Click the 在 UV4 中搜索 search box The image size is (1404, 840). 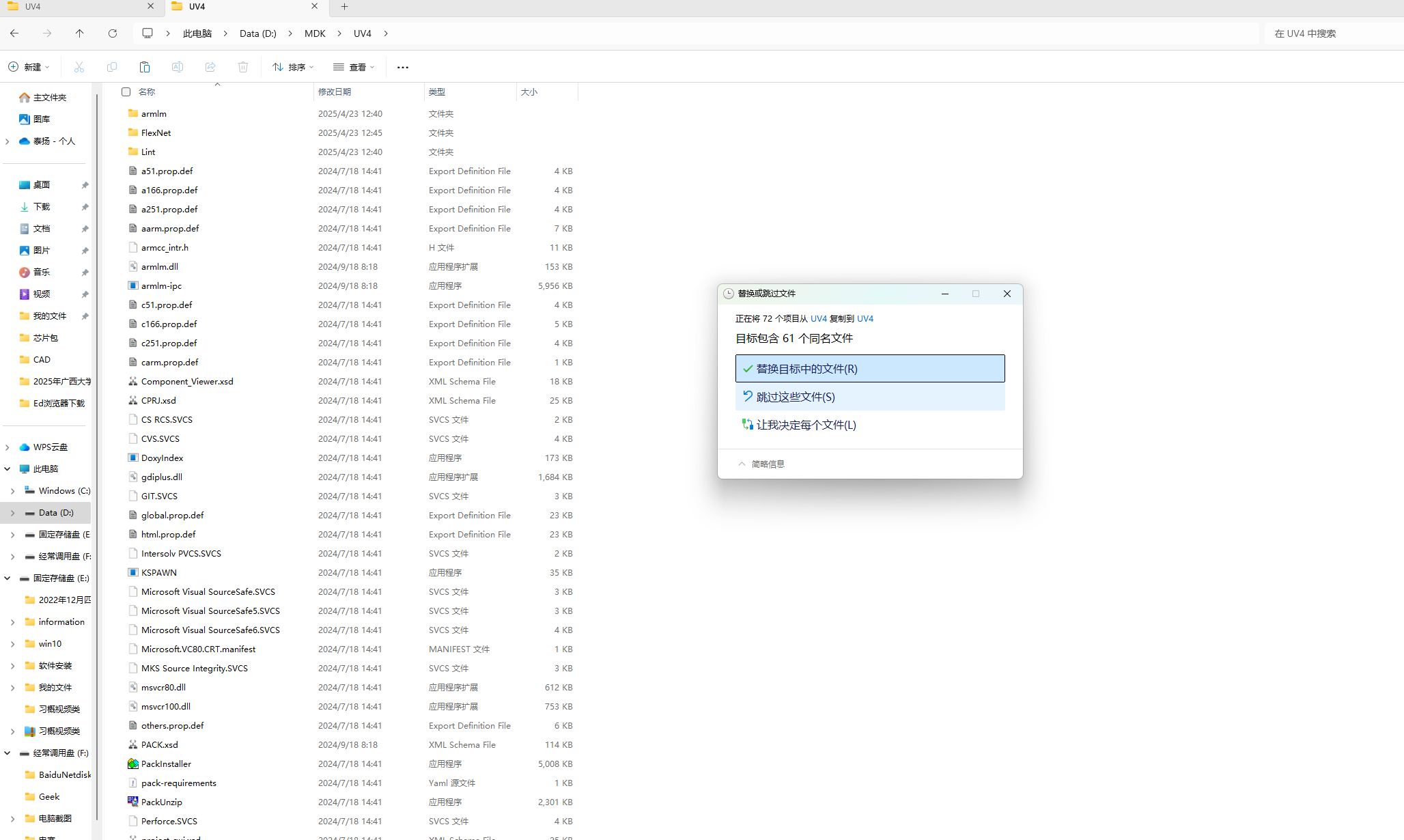(x=1332, y=33)
